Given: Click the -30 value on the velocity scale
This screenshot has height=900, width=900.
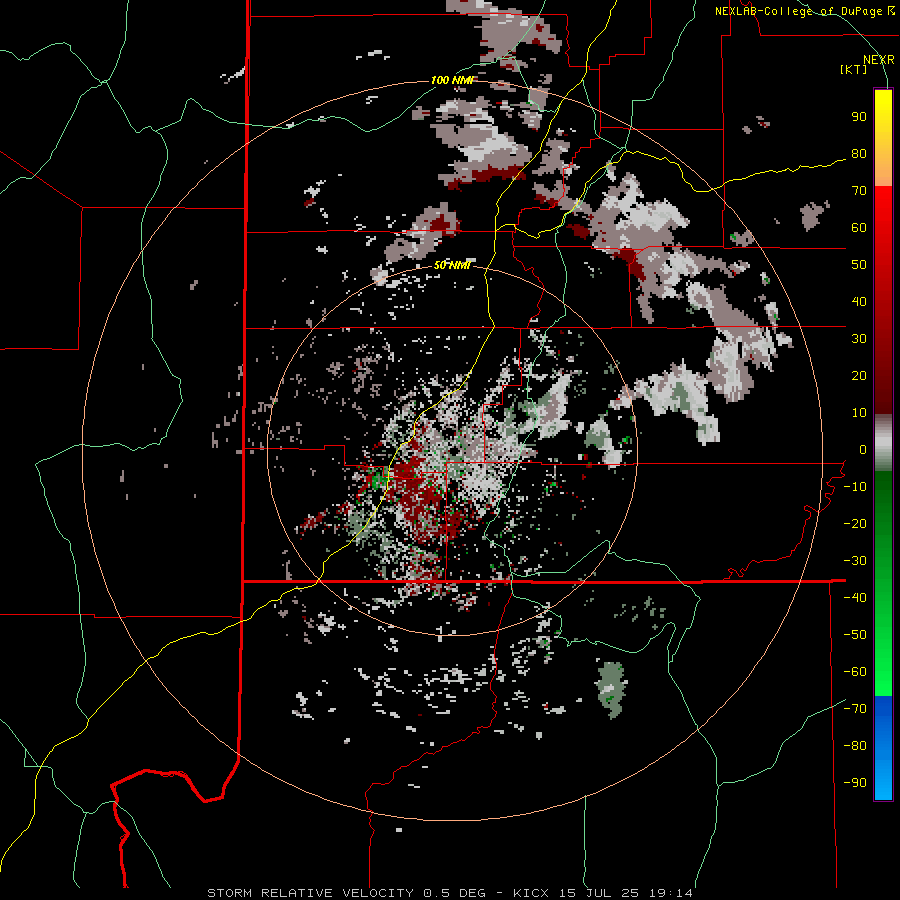Looking at the screenshot, I should pyautogui.click(x=855, y=561).
